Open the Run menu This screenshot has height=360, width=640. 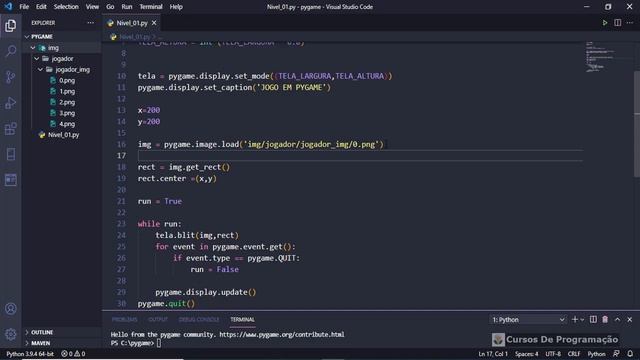click(127, 7)
